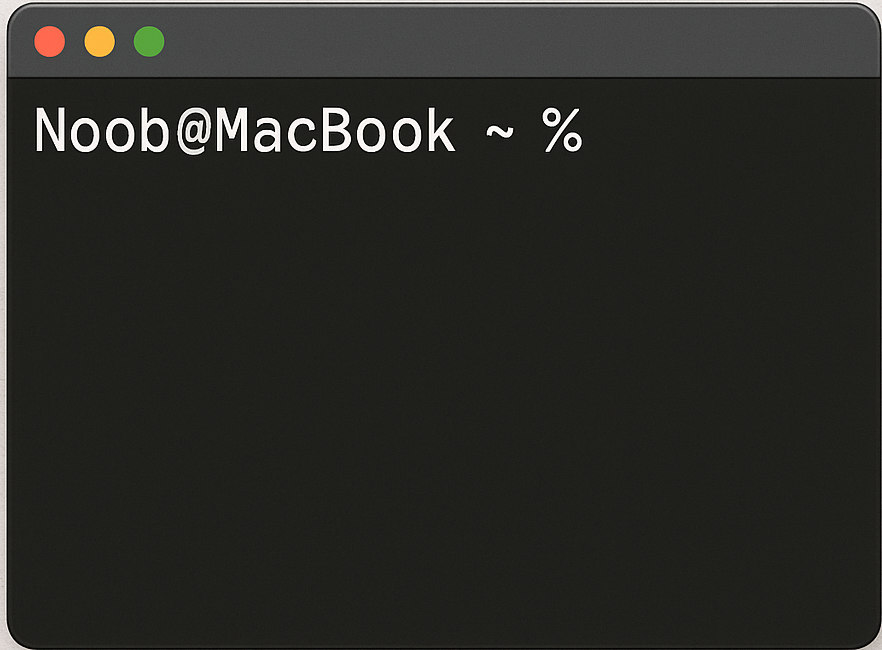Click the center of the terminal body
Image resolution: width=882 pixels, height=650 pixels.
(441, 360)
